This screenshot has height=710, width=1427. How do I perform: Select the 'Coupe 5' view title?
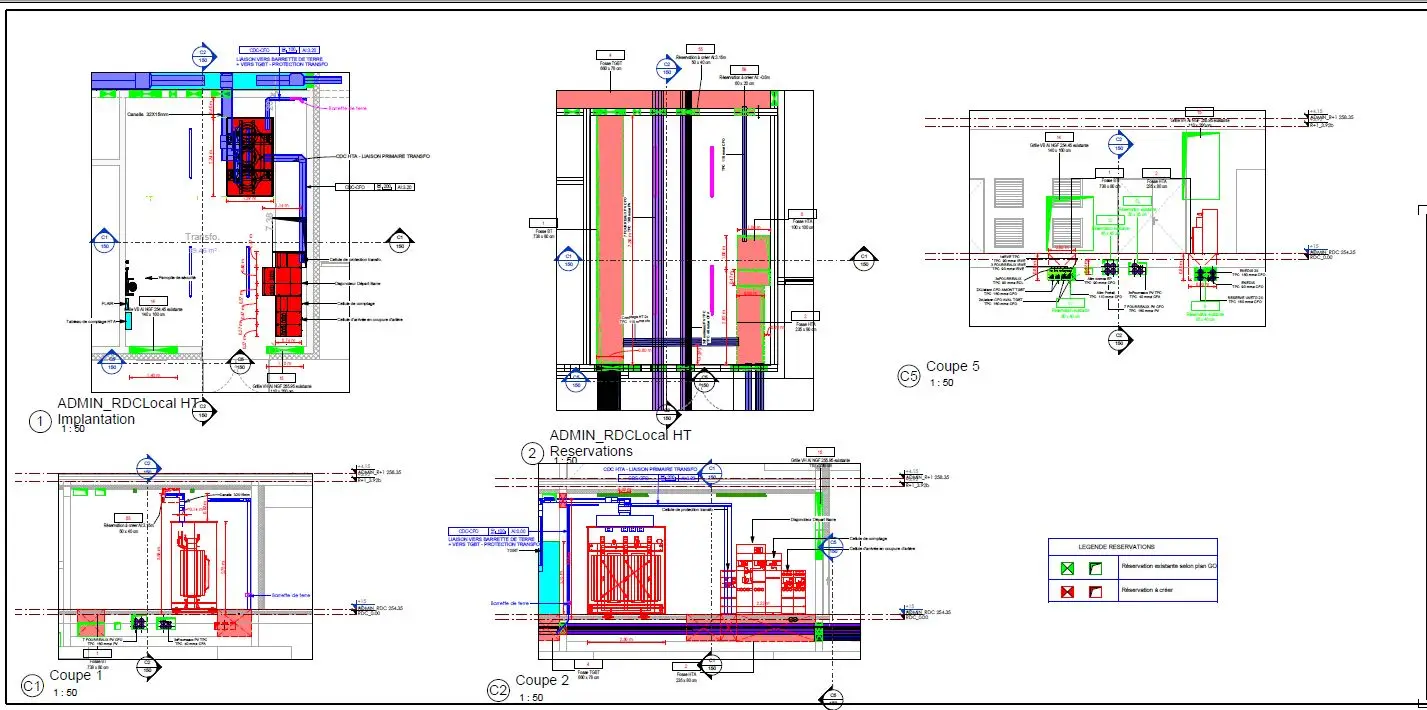952,367
